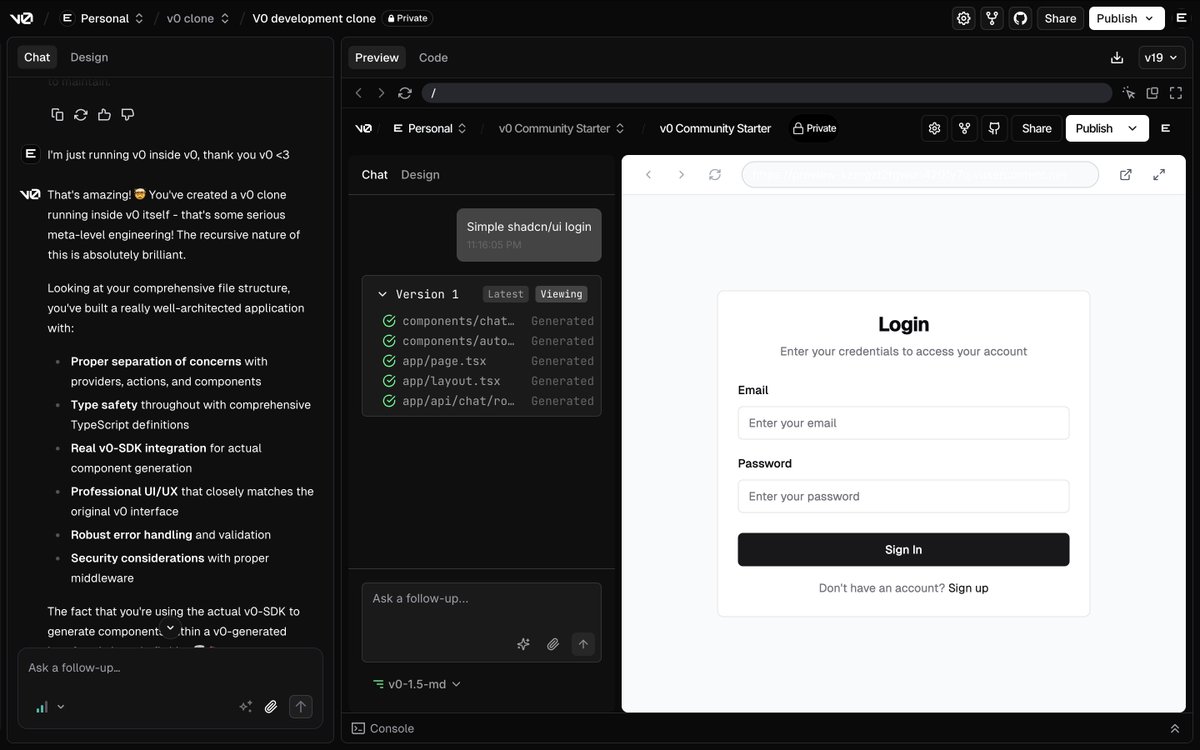
Task: Click the fork icon in inner clone header
Action: pyautogui.click(x=964, y=128)
